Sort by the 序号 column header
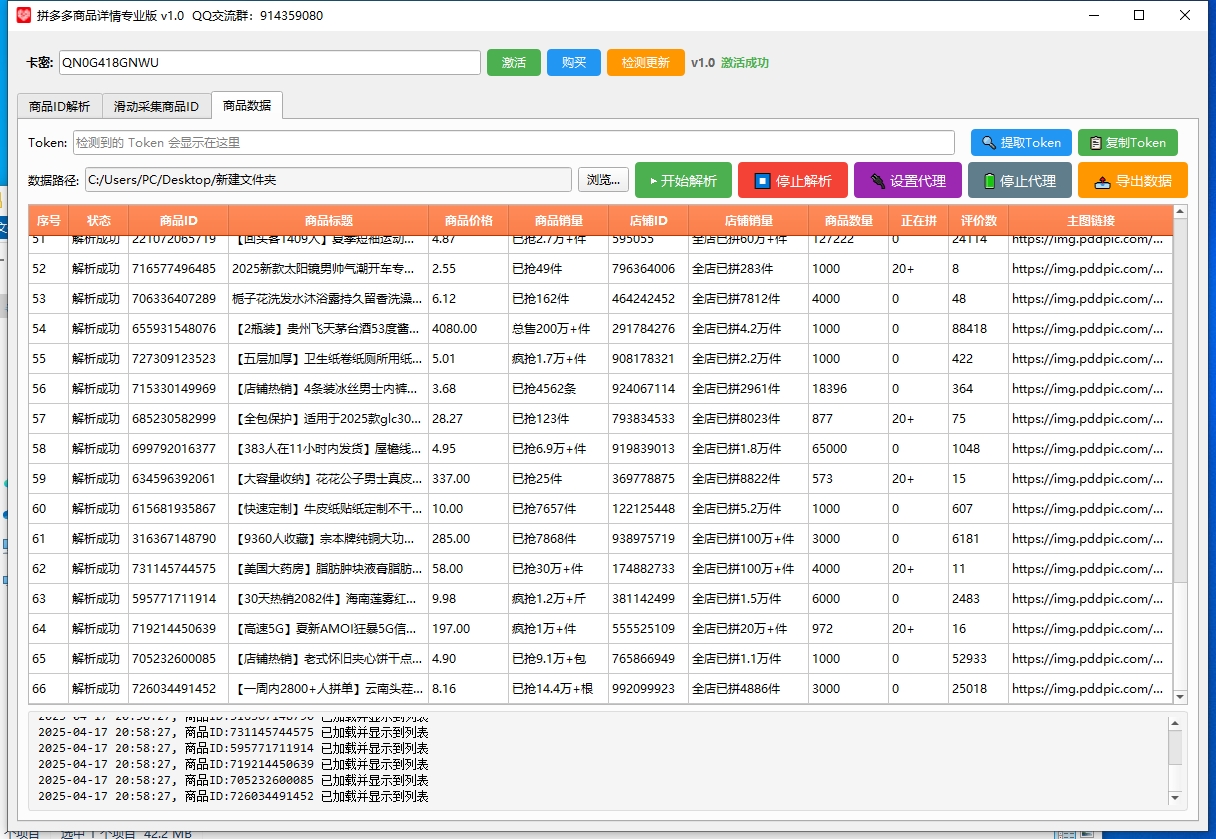This screenshot has width=1216, height=839. click(x=49, y=220)
